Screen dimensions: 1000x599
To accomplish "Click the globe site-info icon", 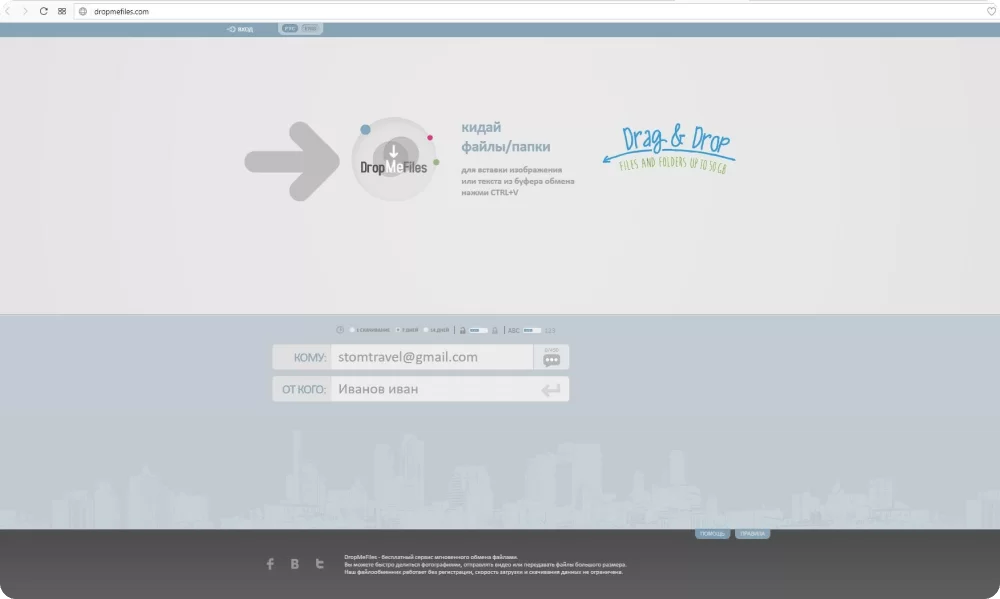I will click(x=83, y=11).
